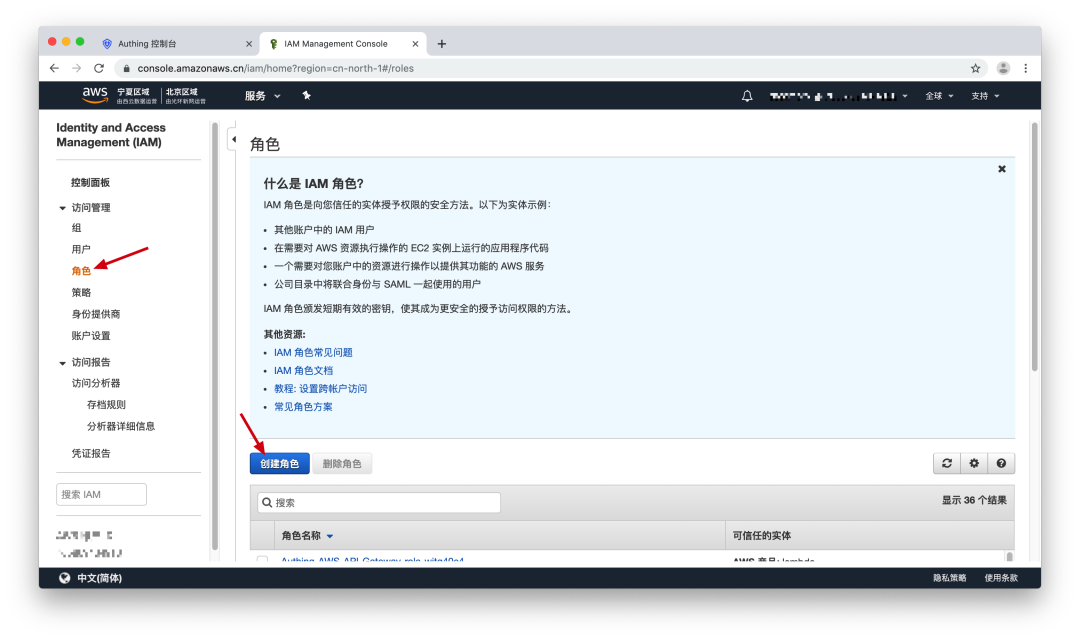The image size is (1080, 640).
Task: Open a new browser tab
Action: coord(442,44)
